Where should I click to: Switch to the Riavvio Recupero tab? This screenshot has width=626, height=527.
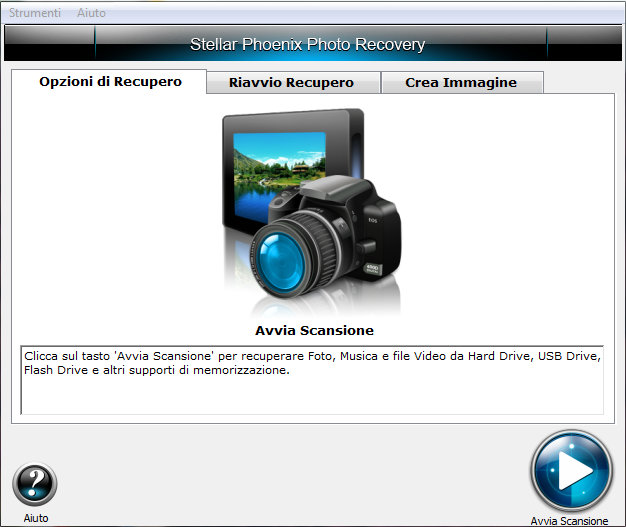293,82
